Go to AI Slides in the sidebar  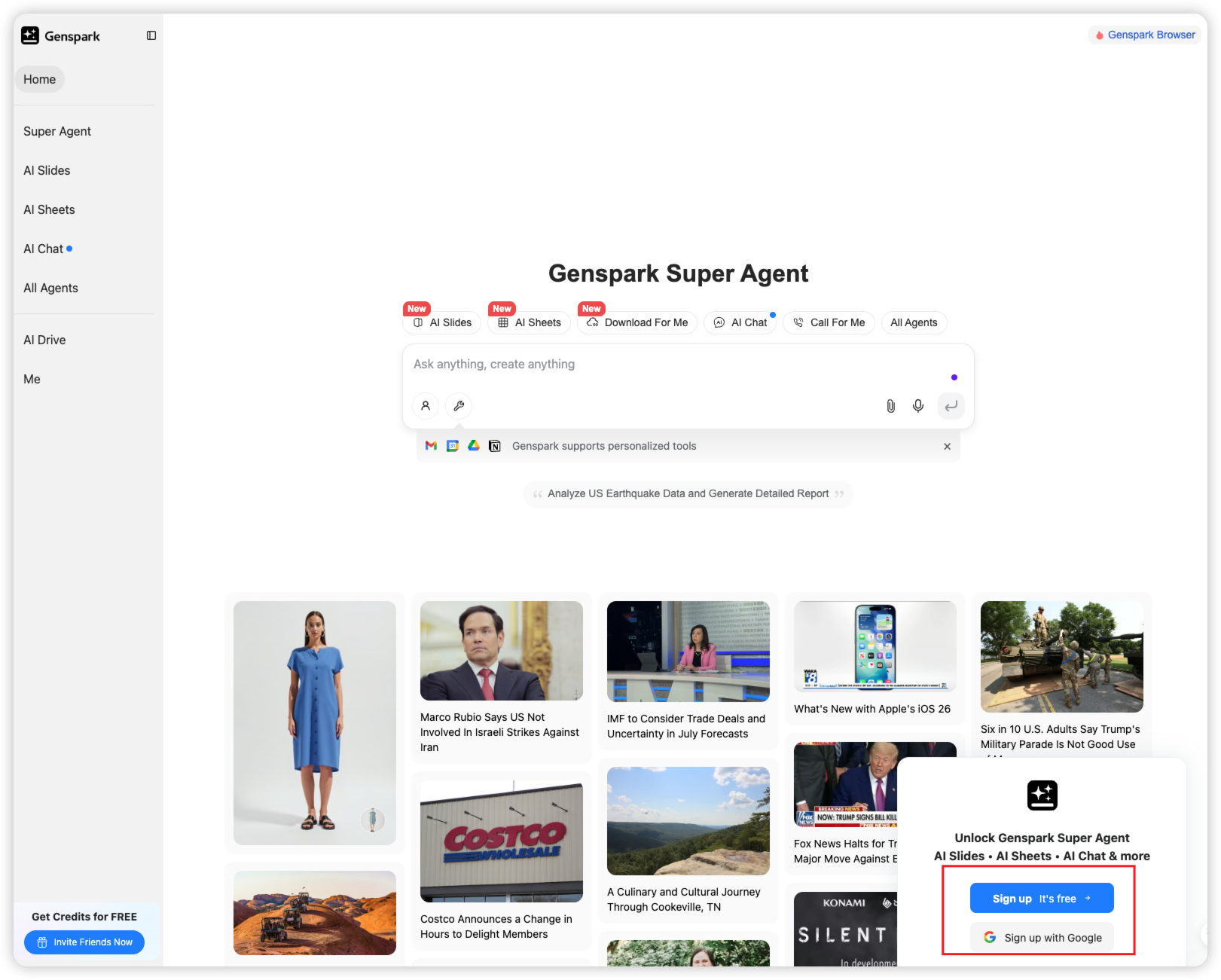pos(47,170)
